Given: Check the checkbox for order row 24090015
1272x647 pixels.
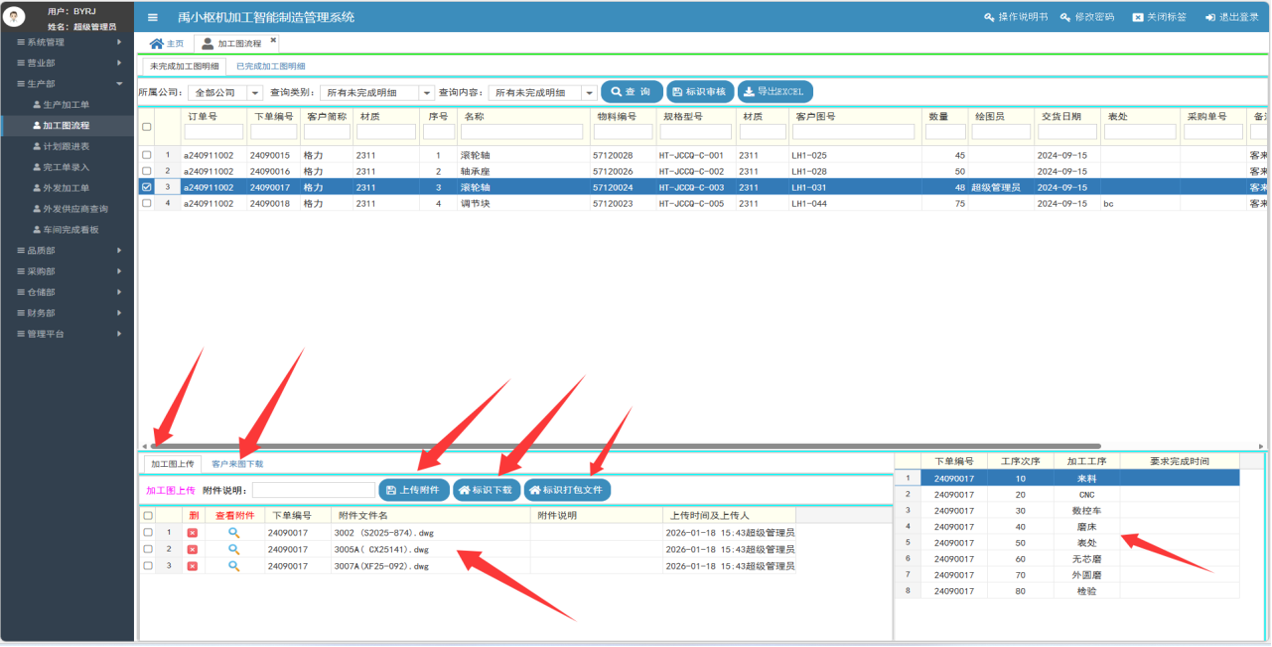Looking at the screenshot, I should (147, 155).
